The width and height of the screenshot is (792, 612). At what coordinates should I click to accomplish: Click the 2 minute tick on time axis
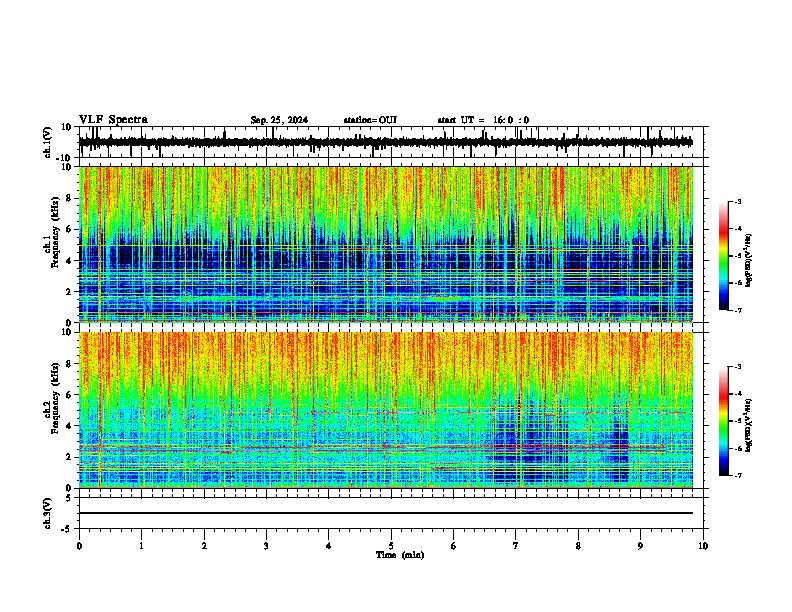point(204,546)
